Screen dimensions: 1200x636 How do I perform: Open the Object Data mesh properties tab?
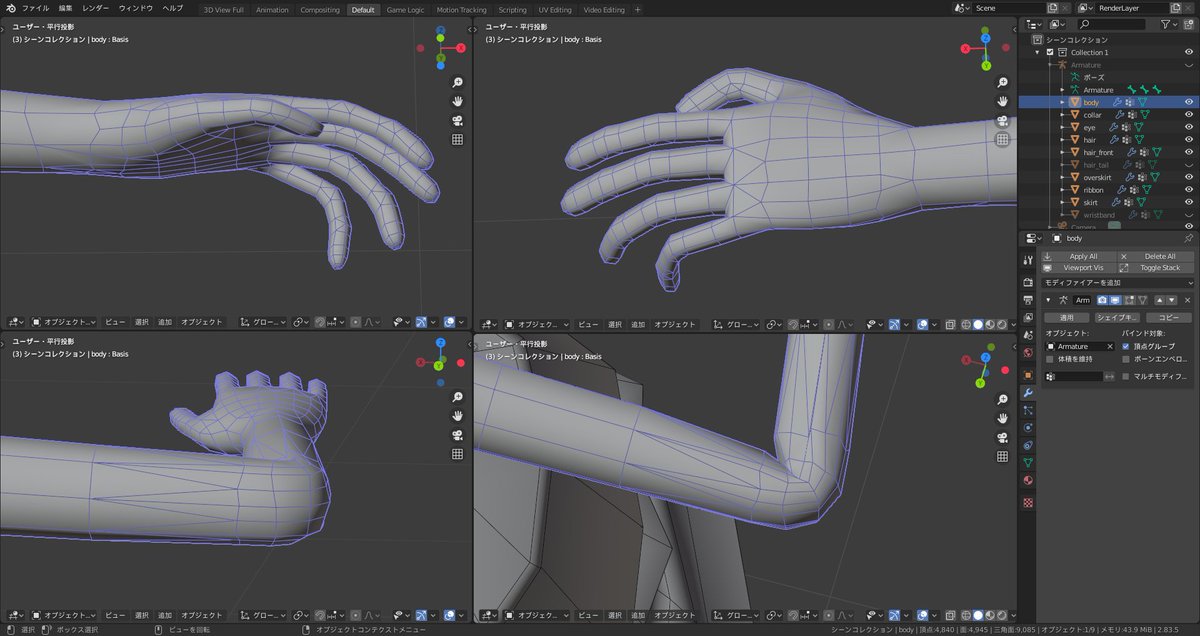pyautogui.click(x=1028, y=462)
